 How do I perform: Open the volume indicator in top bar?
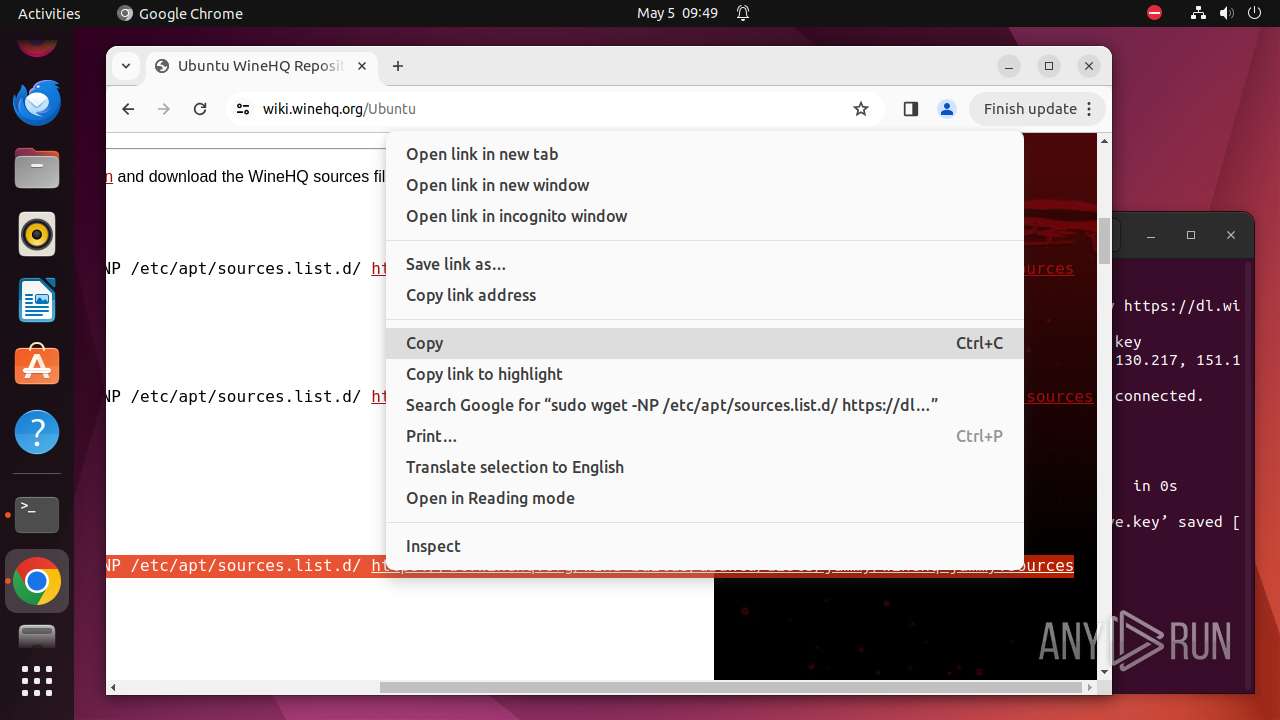(x=1226, y=13)
